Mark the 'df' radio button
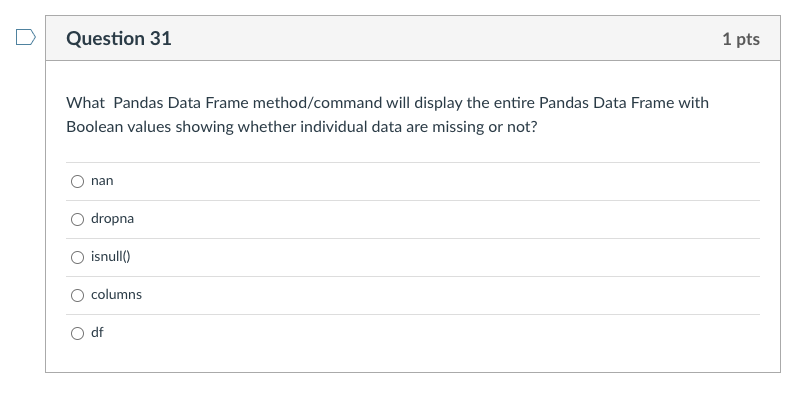The width and height of the screenshot is (792, 398). 77,333
